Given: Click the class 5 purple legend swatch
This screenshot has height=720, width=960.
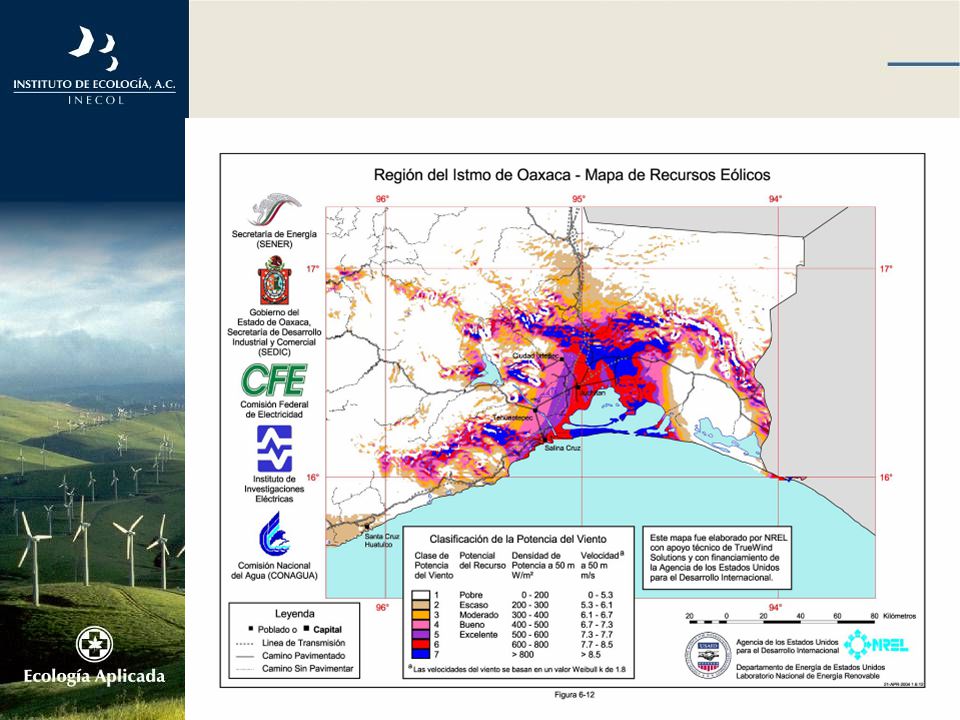Looking at the screenshot, I should click(421, 634).
